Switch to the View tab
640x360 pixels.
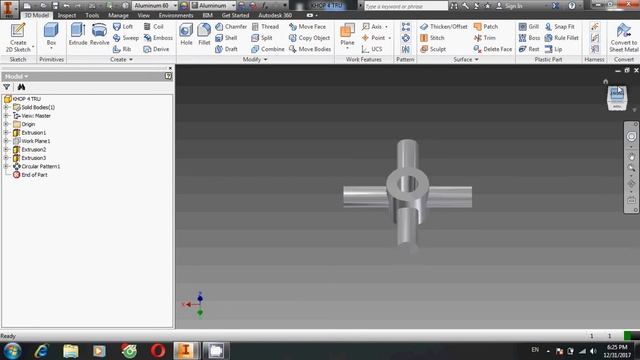[144, 16]
